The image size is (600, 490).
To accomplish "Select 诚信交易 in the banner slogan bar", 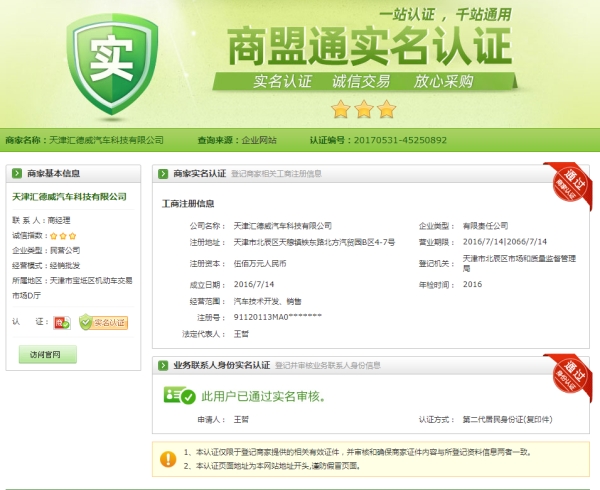I will [360, 81].
